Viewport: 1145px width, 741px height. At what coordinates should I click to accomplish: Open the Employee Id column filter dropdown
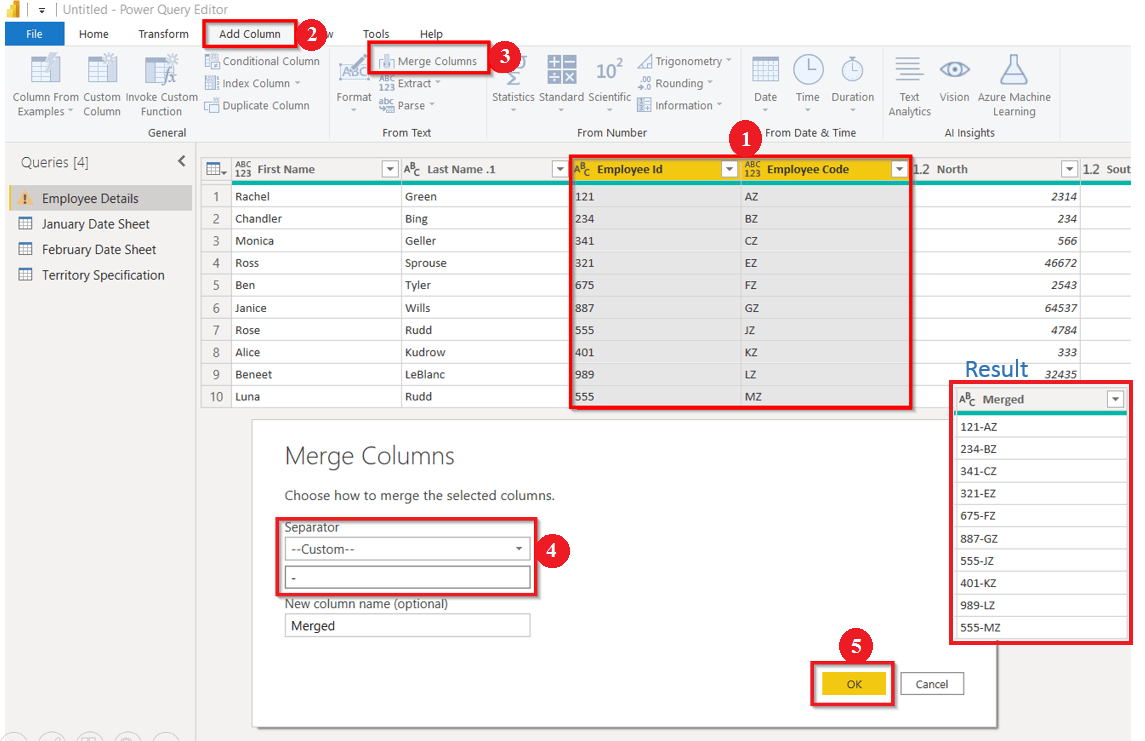point(729,169)
